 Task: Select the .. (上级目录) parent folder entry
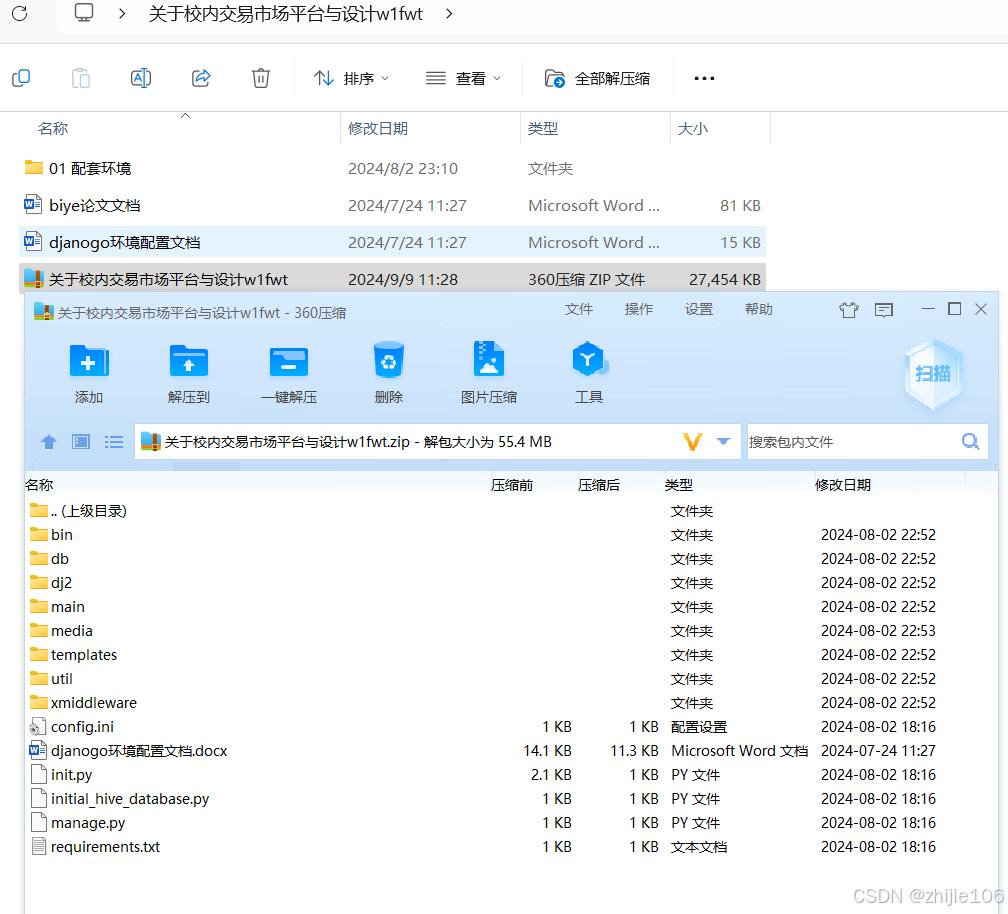(78, 511)
